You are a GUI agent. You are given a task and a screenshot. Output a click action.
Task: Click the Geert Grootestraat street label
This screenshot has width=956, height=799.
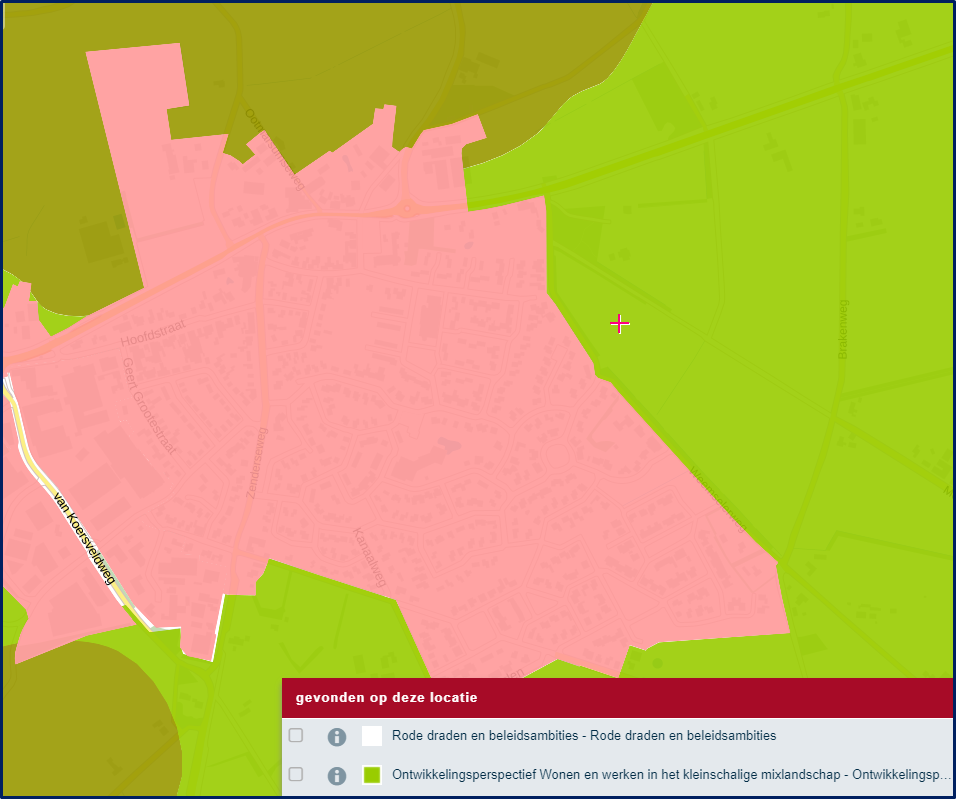pyautogui.click(x=154, y=408)
